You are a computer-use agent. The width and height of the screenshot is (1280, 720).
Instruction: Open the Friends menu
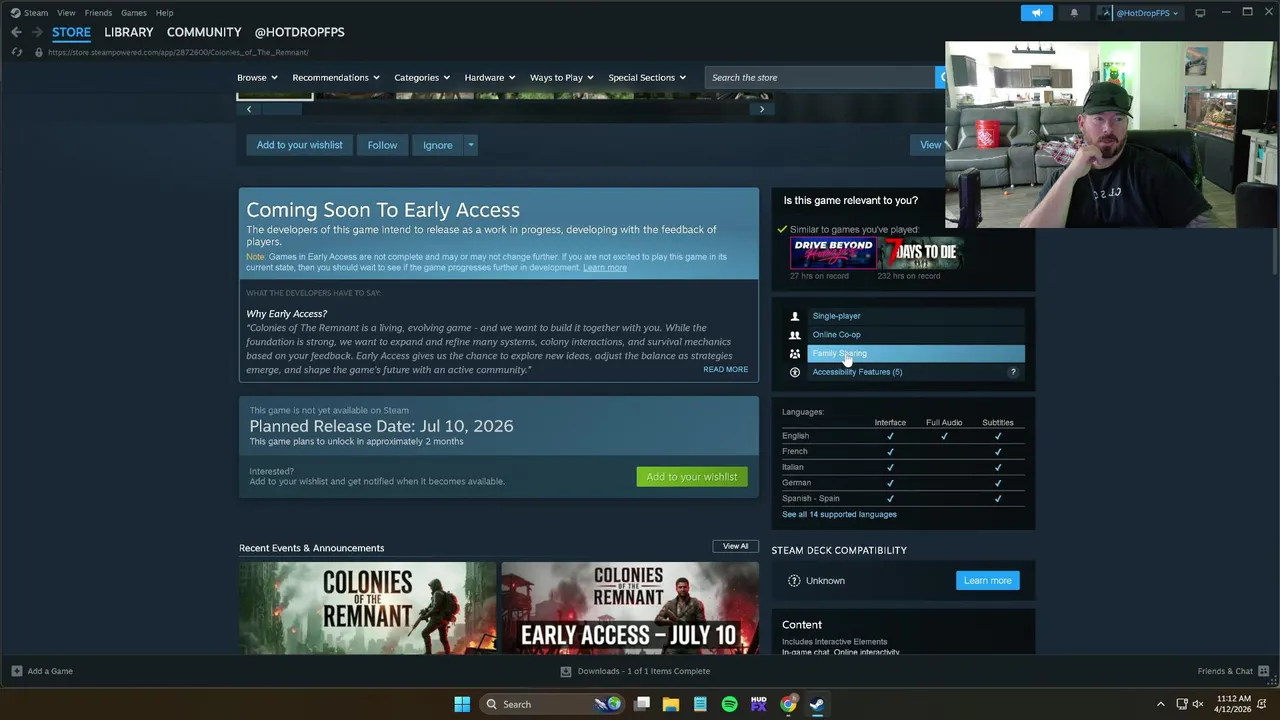tap(98, 13)
